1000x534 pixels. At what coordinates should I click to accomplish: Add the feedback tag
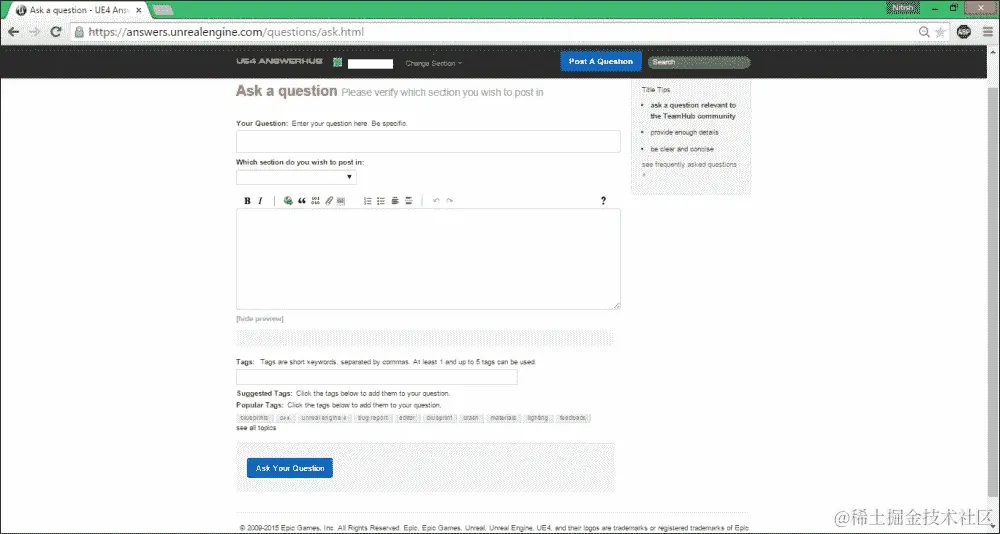pyautogui.click(x=573, y=418)
